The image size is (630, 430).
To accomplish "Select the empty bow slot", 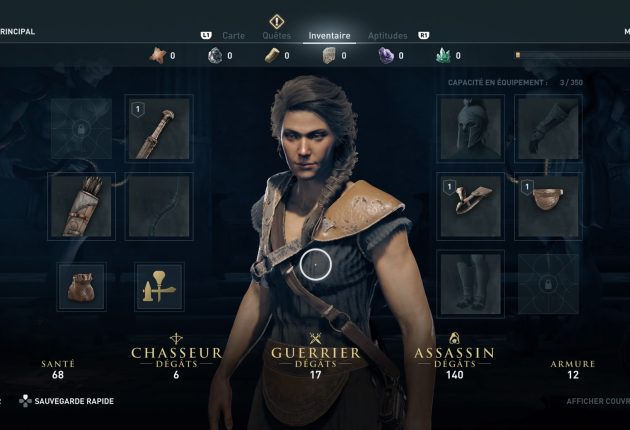I will pyautogui.click(x=159, y=207).
